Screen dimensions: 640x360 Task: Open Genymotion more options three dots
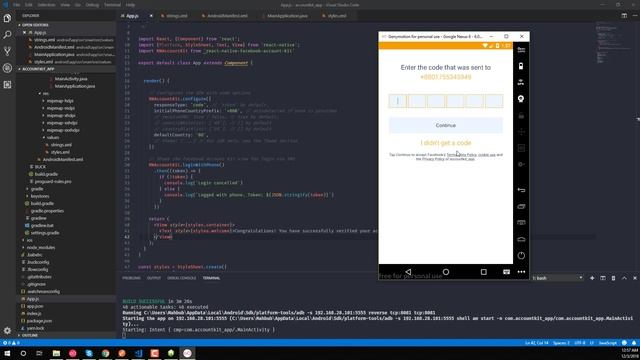tap(521, 272)
